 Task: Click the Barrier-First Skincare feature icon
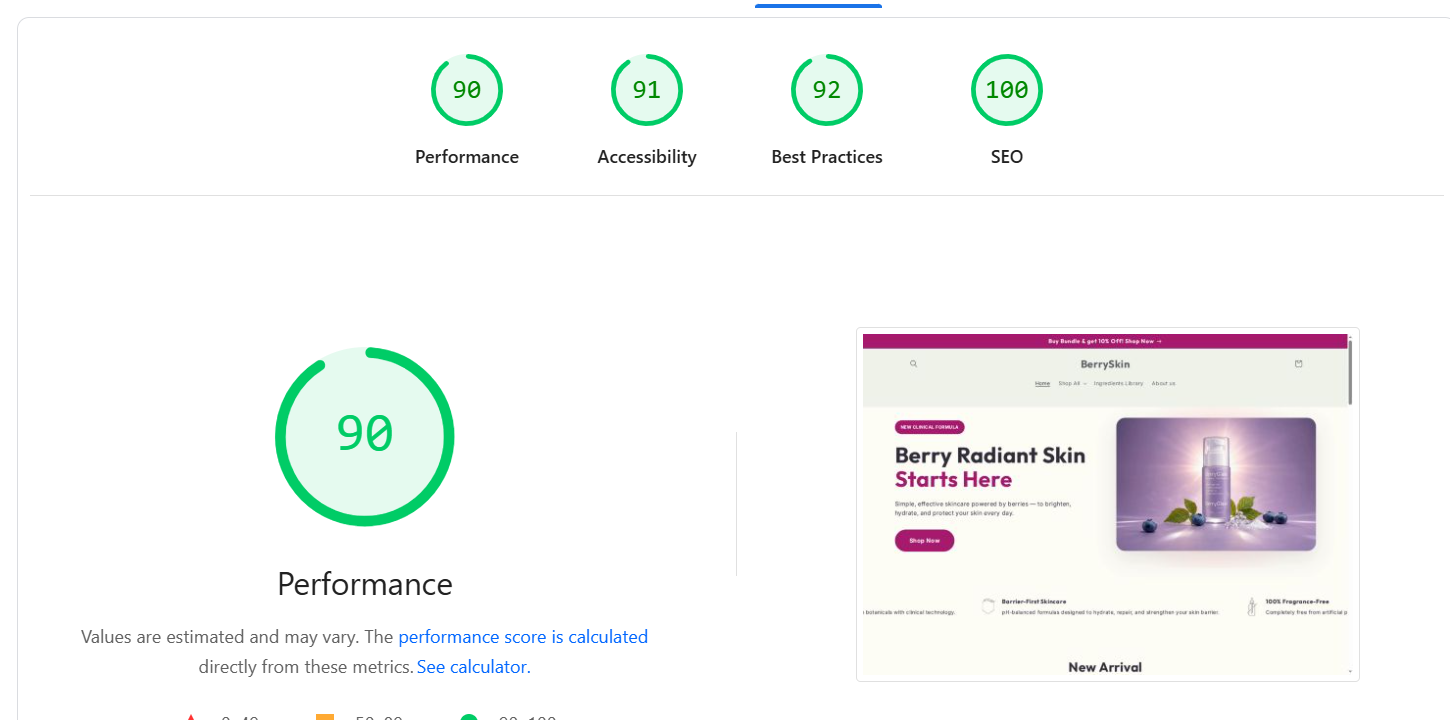[x=988, y=606]
